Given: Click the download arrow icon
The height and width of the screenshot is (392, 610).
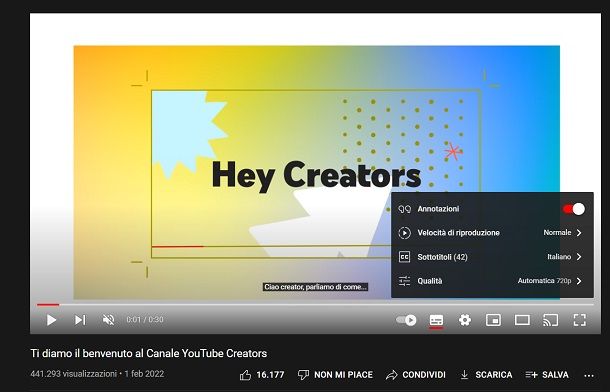Looking at the screenshot, I should tap(464, 375).
